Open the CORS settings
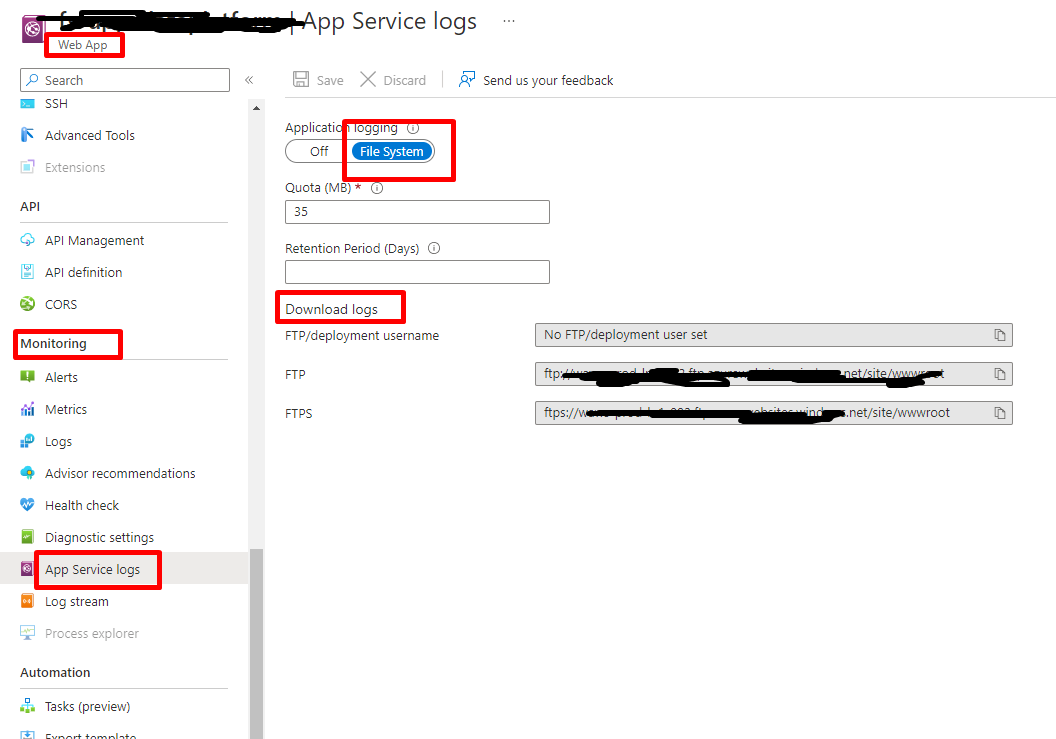The image size is (1056, 739). [x=61, y=304]
